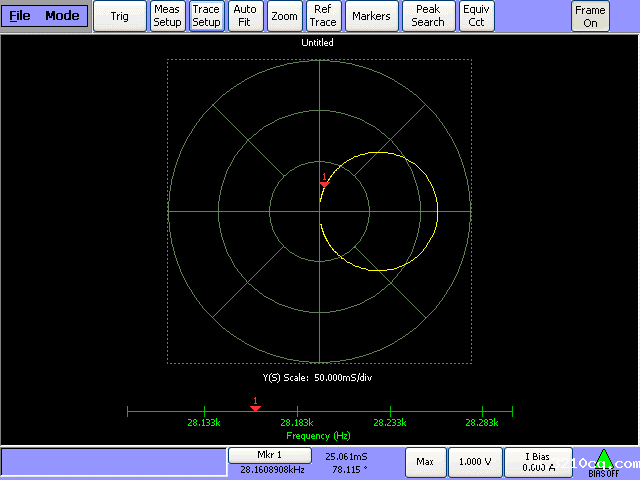
Task: Click the 28.283k frequency label
Action: 482,423
